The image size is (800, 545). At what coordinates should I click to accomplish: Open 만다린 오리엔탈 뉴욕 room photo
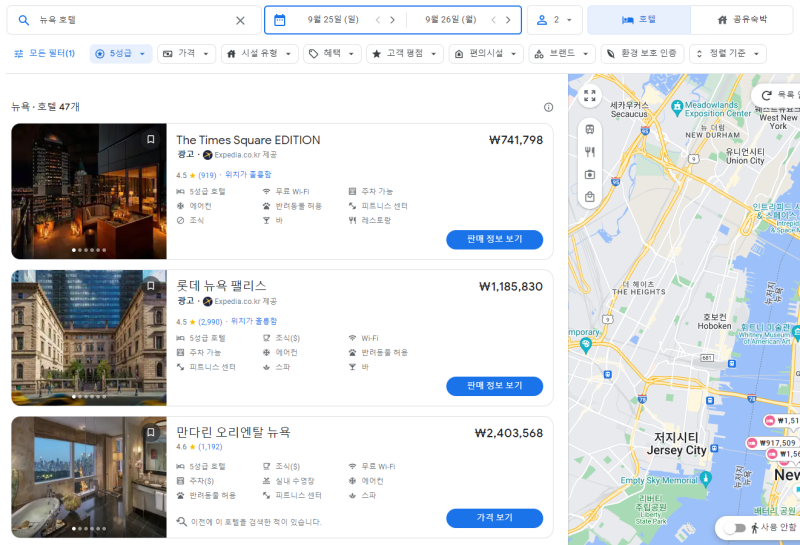89,477
